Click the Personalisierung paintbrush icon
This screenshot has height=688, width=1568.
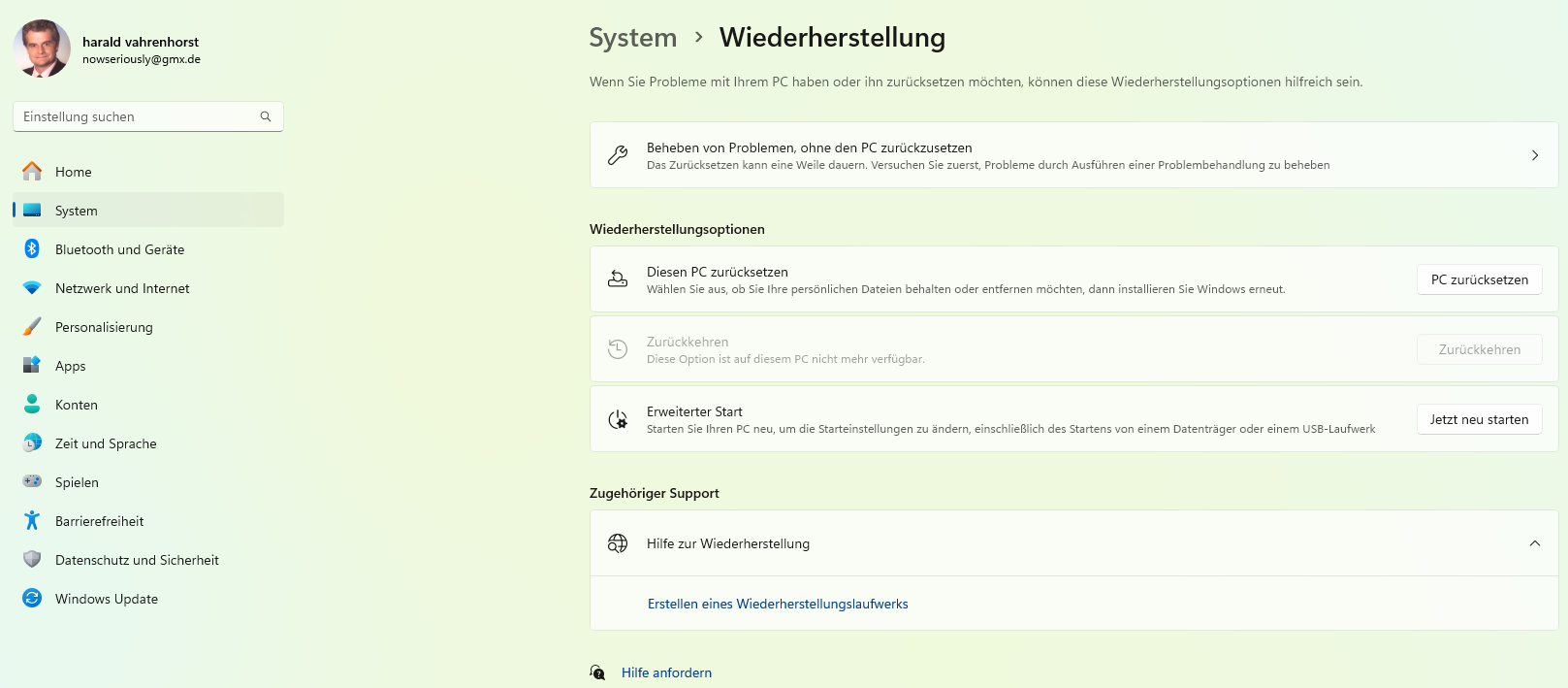[x=32, y=327]
